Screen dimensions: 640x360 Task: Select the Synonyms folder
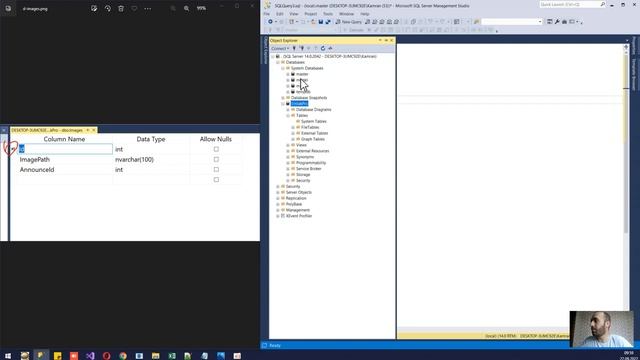pyautogui.click(x=305, y=157)
